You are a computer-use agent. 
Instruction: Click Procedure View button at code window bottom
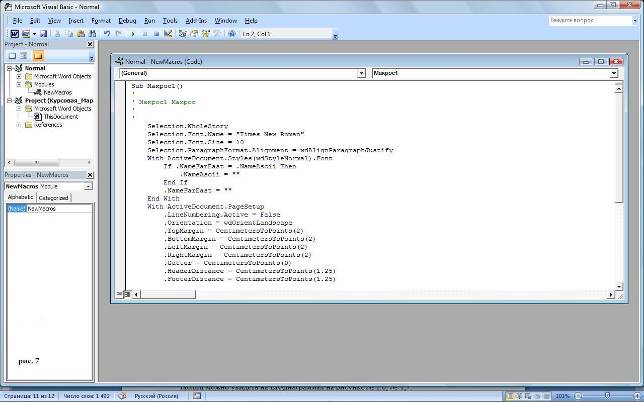coord(119,294)
